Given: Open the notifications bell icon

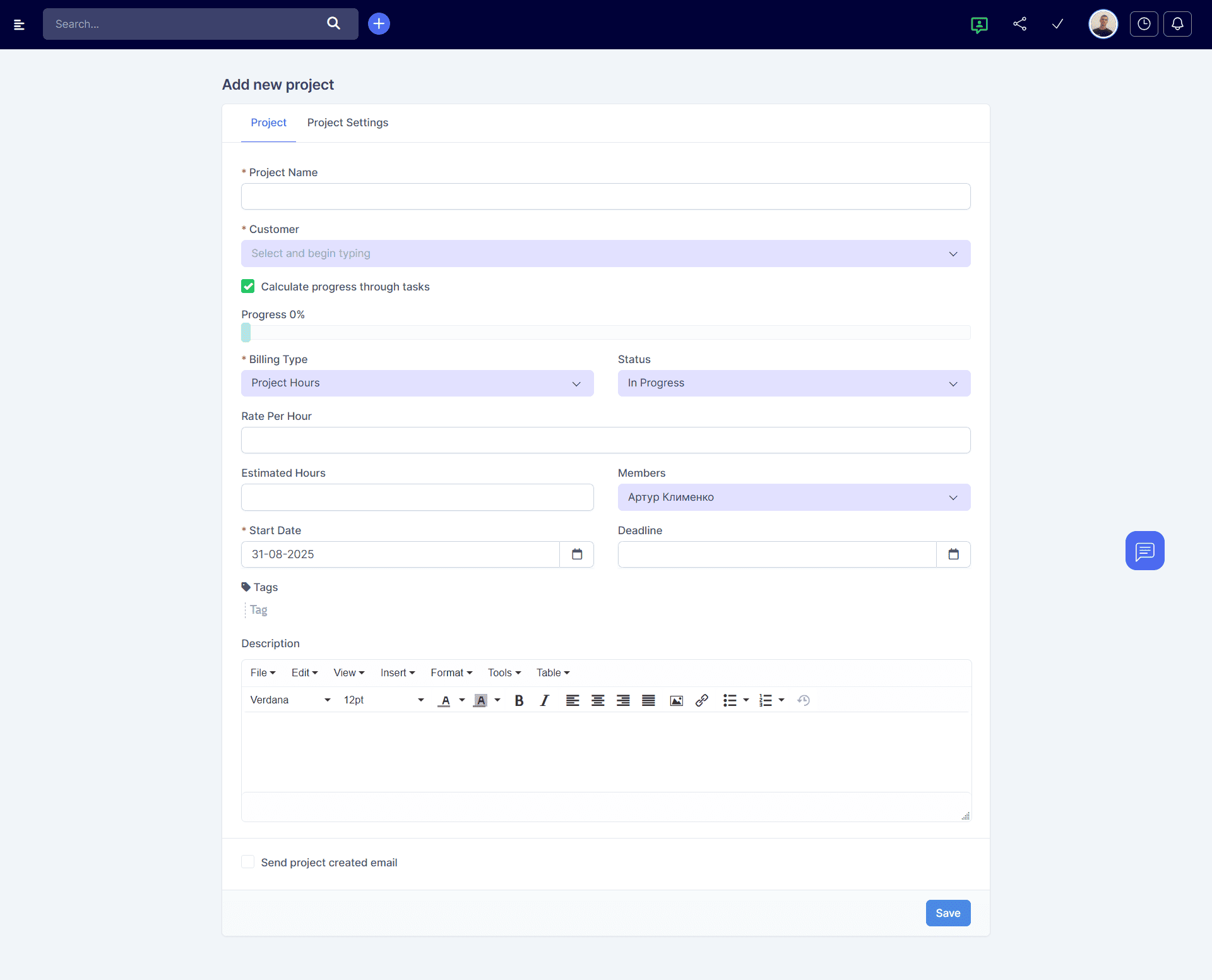Looking at the screenshot, I should coord(1177,24).
